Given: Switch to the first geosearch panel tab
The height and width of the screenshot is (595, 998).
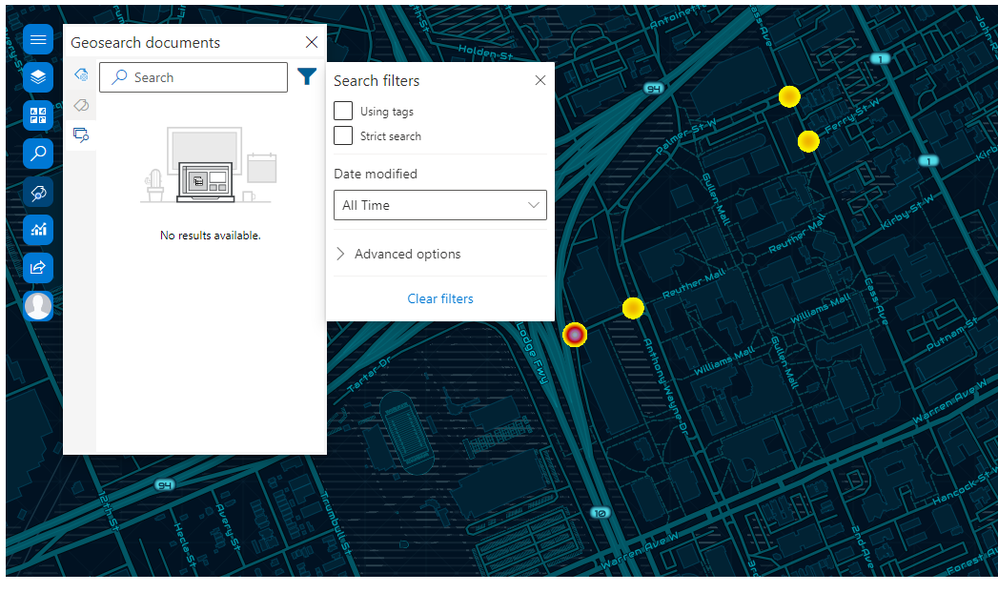Looking at the screenshot, I should (81, 76).
